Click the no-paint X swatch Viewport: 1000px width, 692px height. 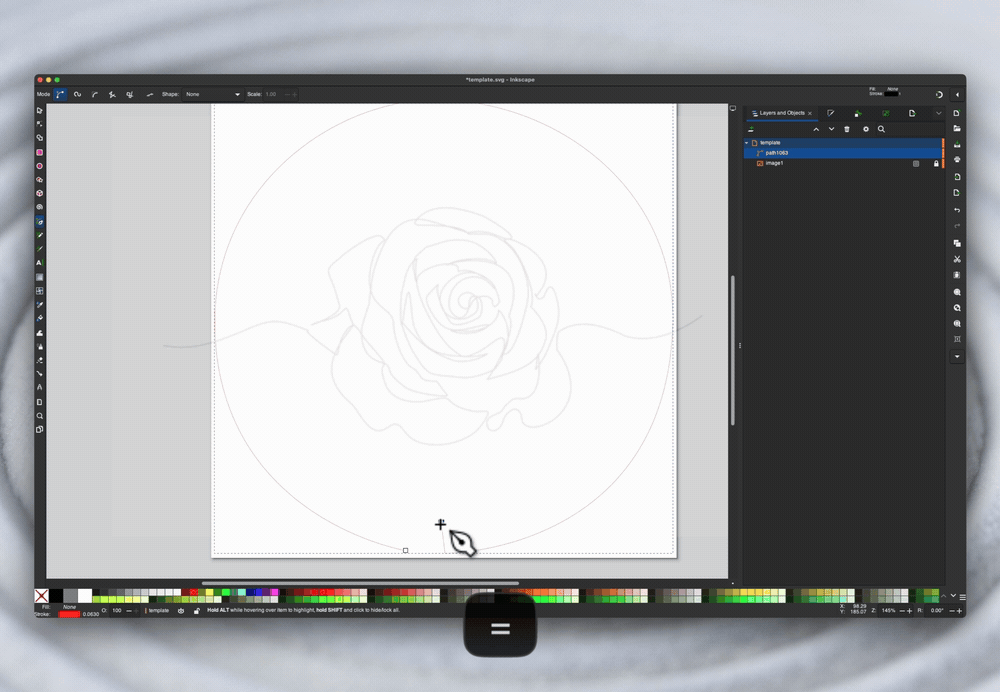pyautogui.click(x=41, y=596)
